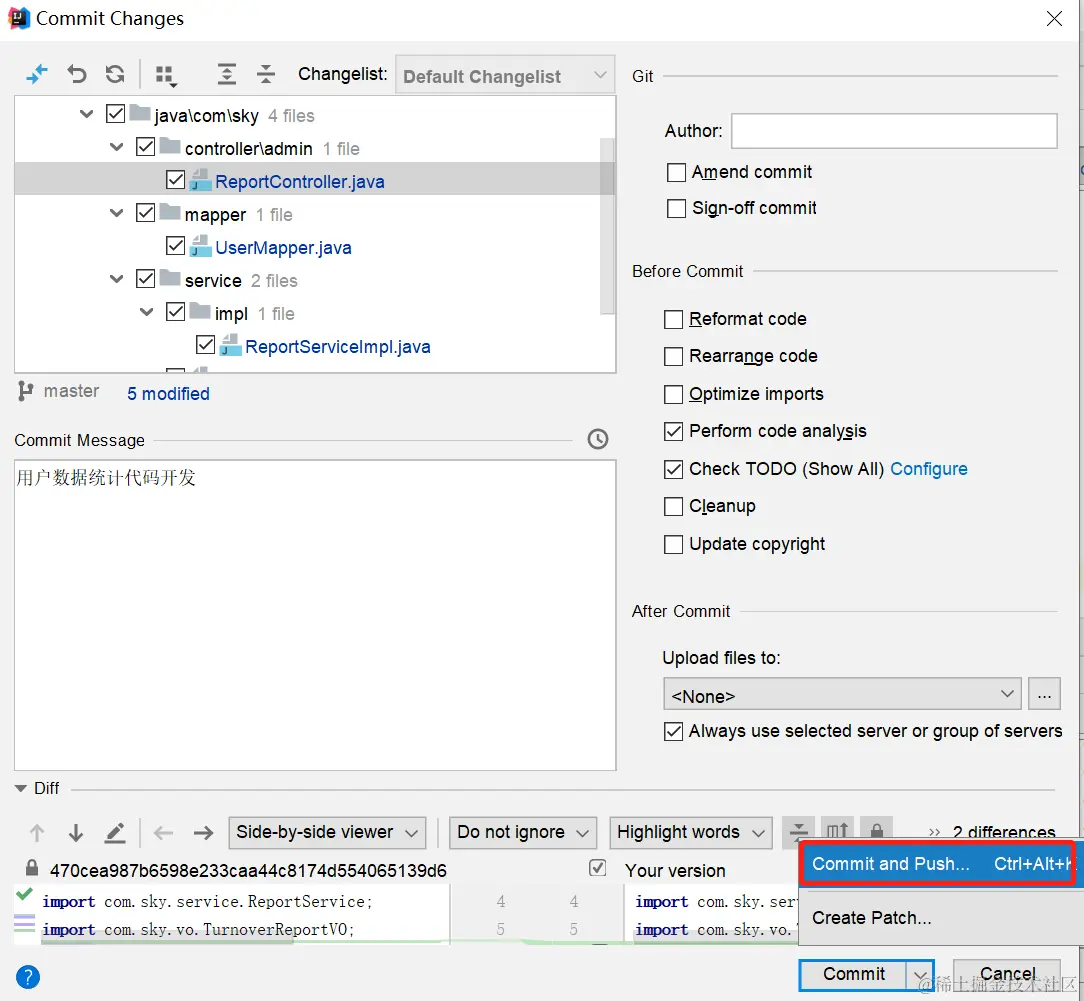This screenshot has height=1001, width=1084.
Task: Click the lock icon in diff toolbar
Action: coord(877,831)
